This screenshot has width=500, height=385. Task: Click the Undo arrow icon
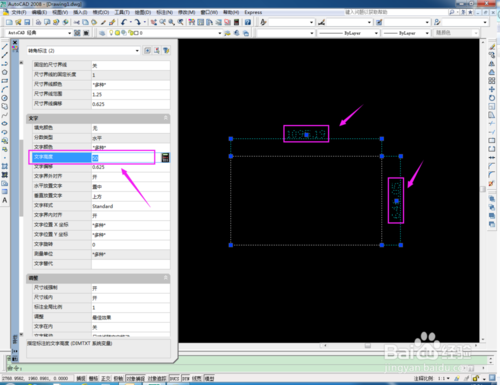pyautogui.click(x=124, y=22)
